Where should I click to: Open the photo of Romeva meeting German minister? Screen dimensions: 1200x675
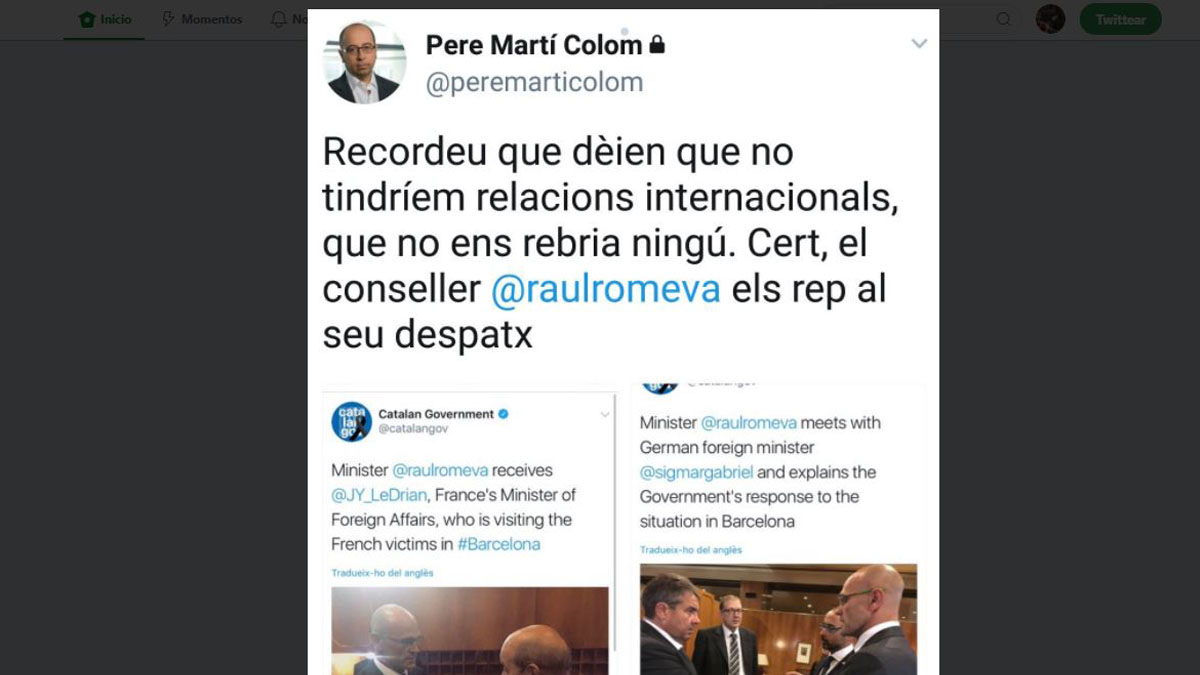778,619
